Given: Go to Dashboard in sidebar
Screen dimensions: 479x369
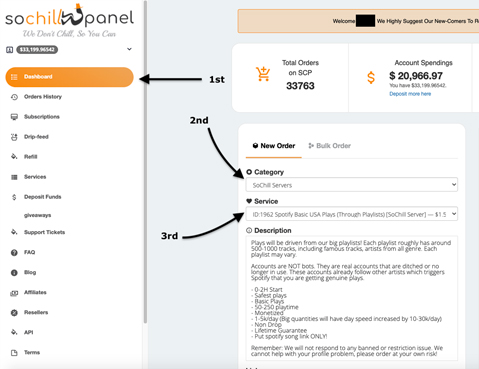Looking at the screenshot, I should coord(69,77).
